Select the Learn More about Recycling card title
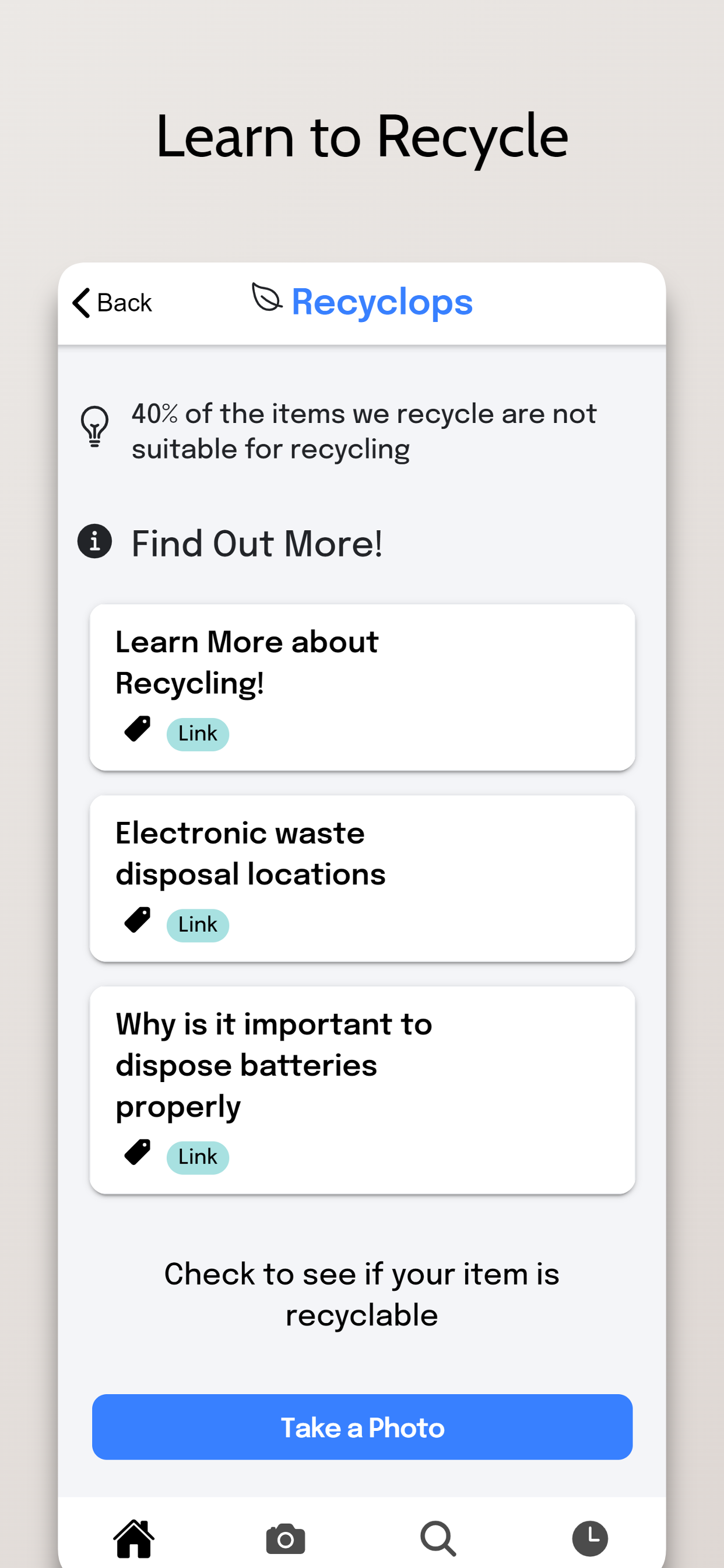Screen dimensions: 724x1568 (247, 662)
